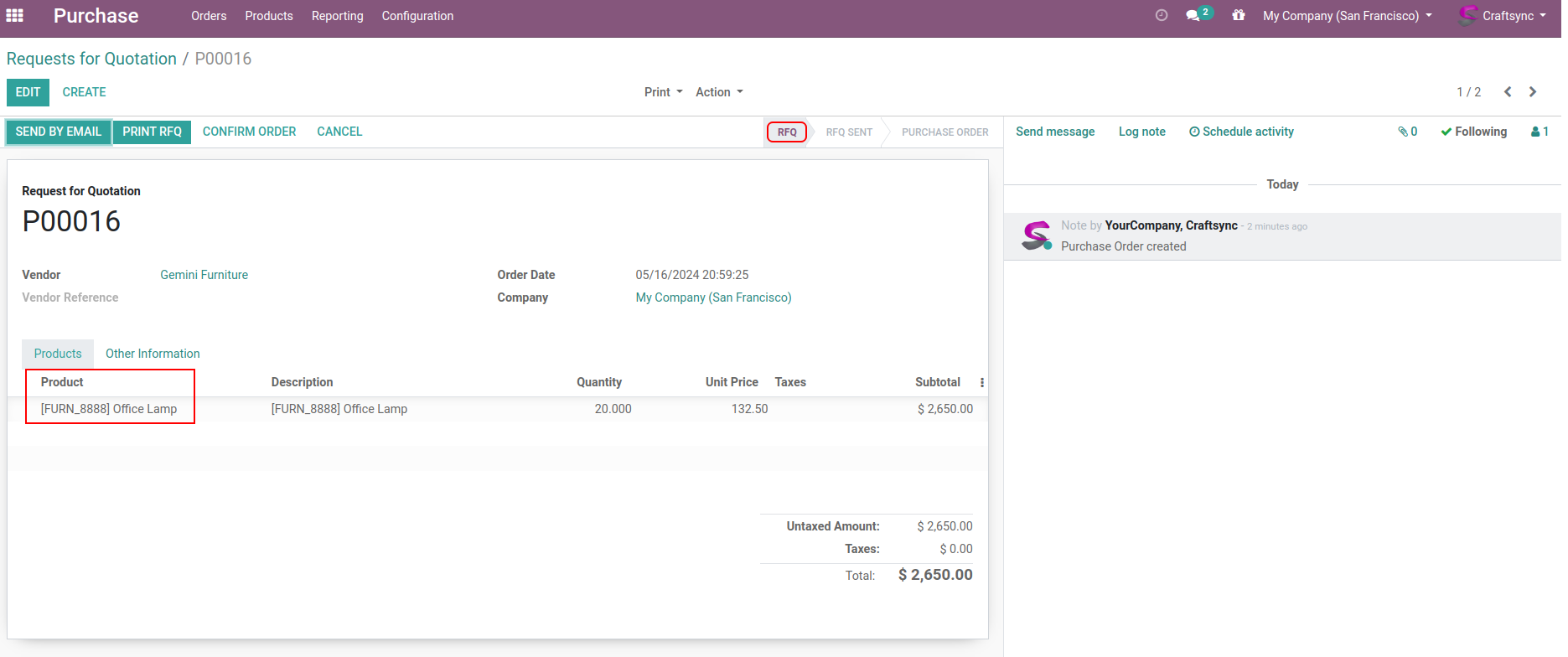Open attachments paperclip counter
The width and height of the screenshot is (1568, 657).
click(1407, 132)
